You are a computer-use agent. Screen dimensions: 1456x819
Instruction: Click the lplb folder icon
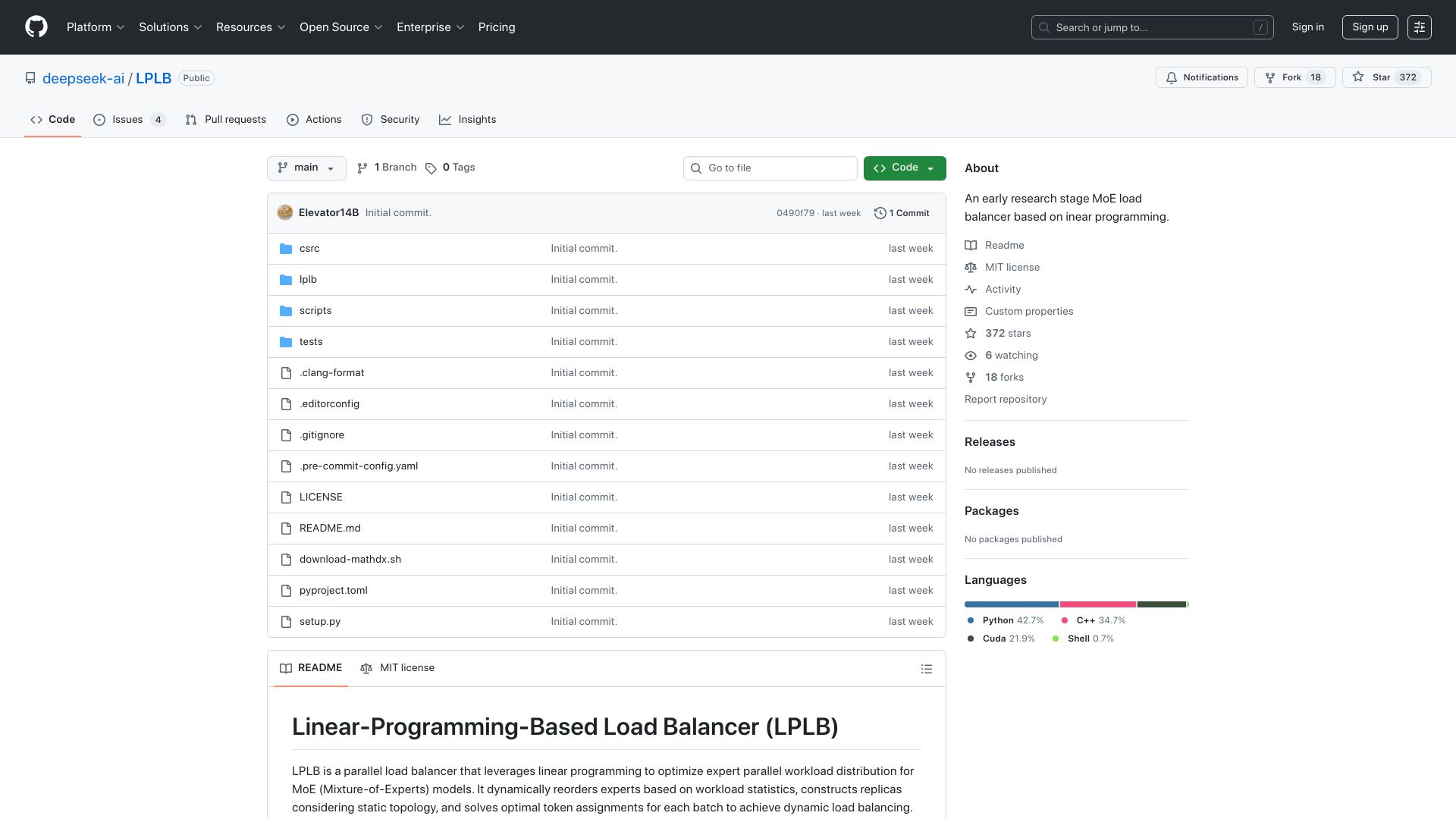(286, 280)
